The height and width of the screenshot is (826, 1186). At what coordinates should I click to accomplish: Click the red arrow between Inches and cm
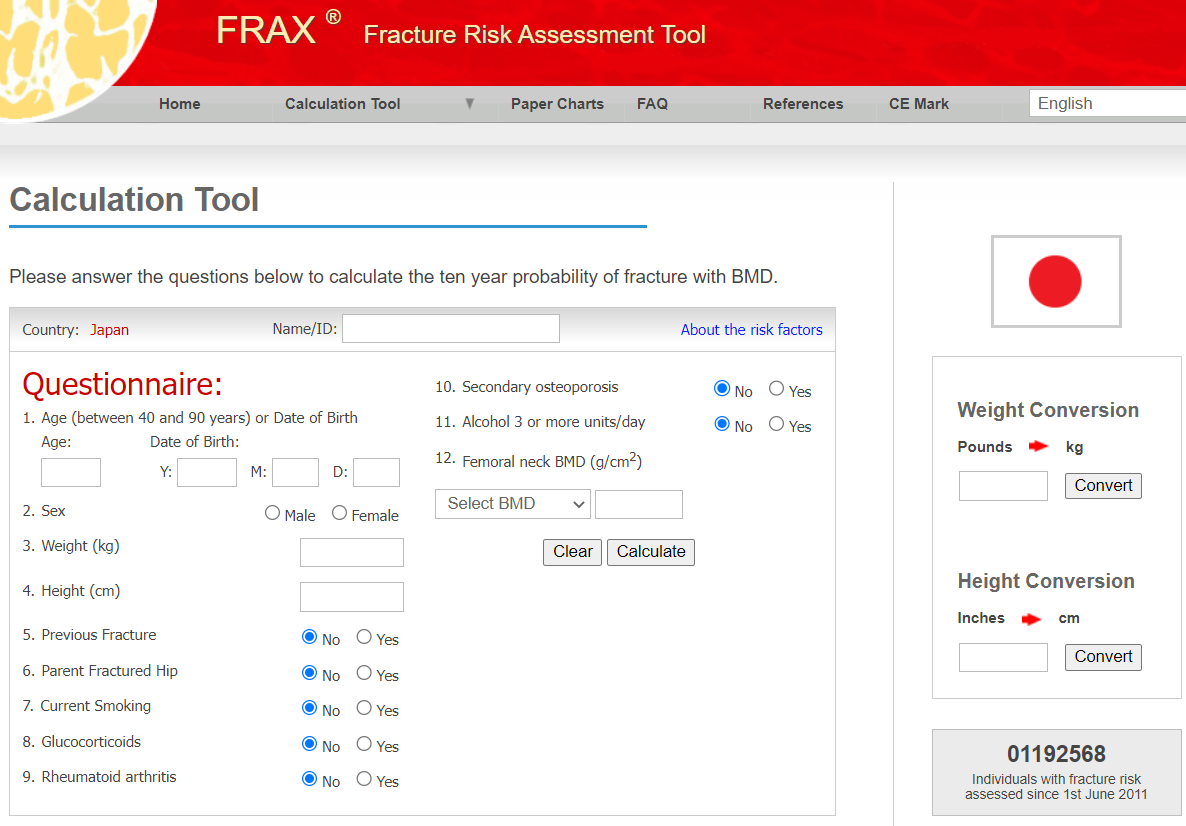[x=1030, y=618]
